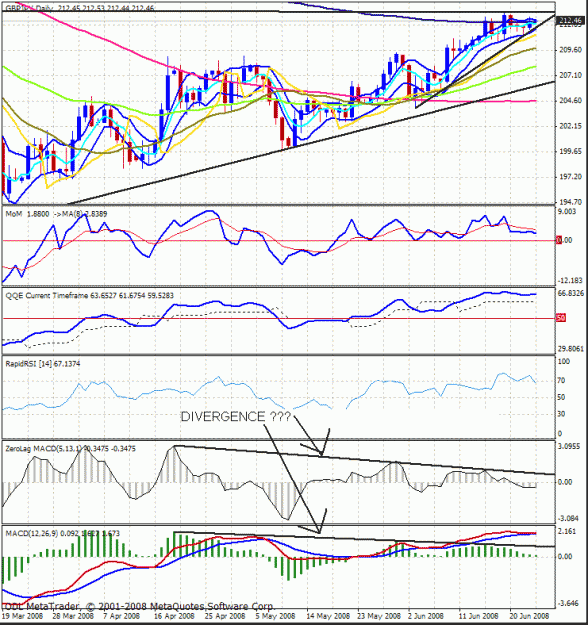Click the red 50 level tag in QQE panel
Viewport: 588px width, 625px height.
[x=561, y=318]
